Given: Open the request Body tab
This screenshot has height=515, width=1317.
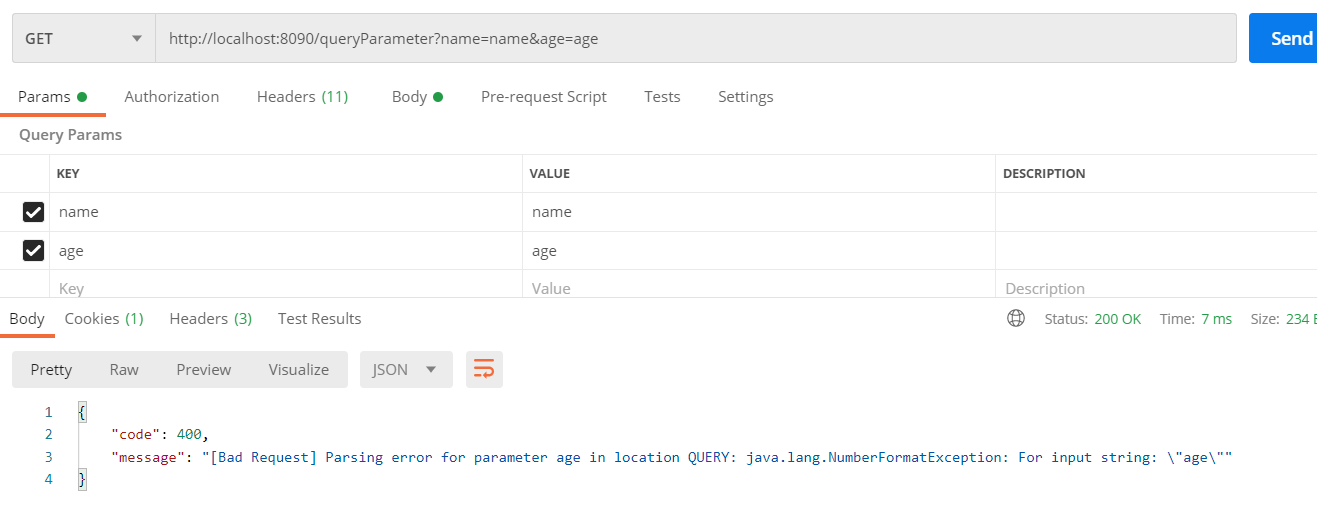Looking at the screenshot, I should [x=417, y=97].
